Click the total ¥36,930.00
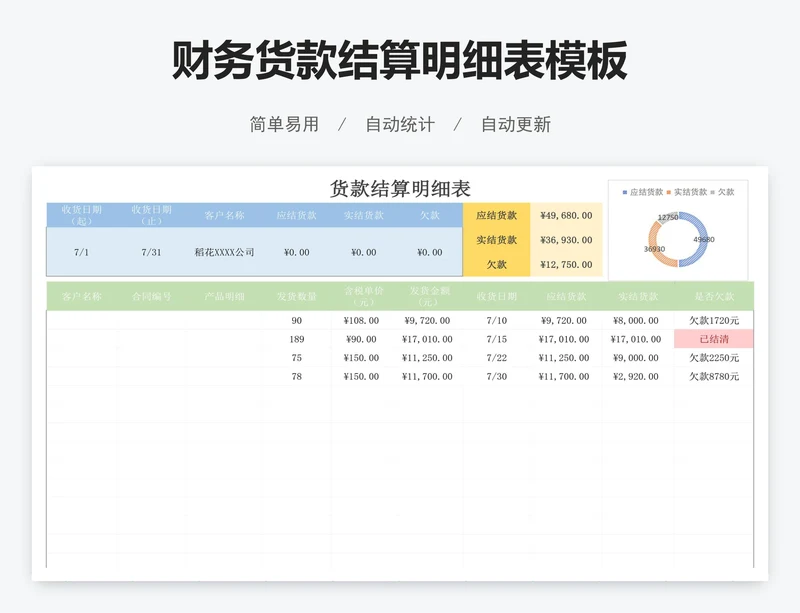This screenshot has height=613, width=800. click(x=566, y=240)
